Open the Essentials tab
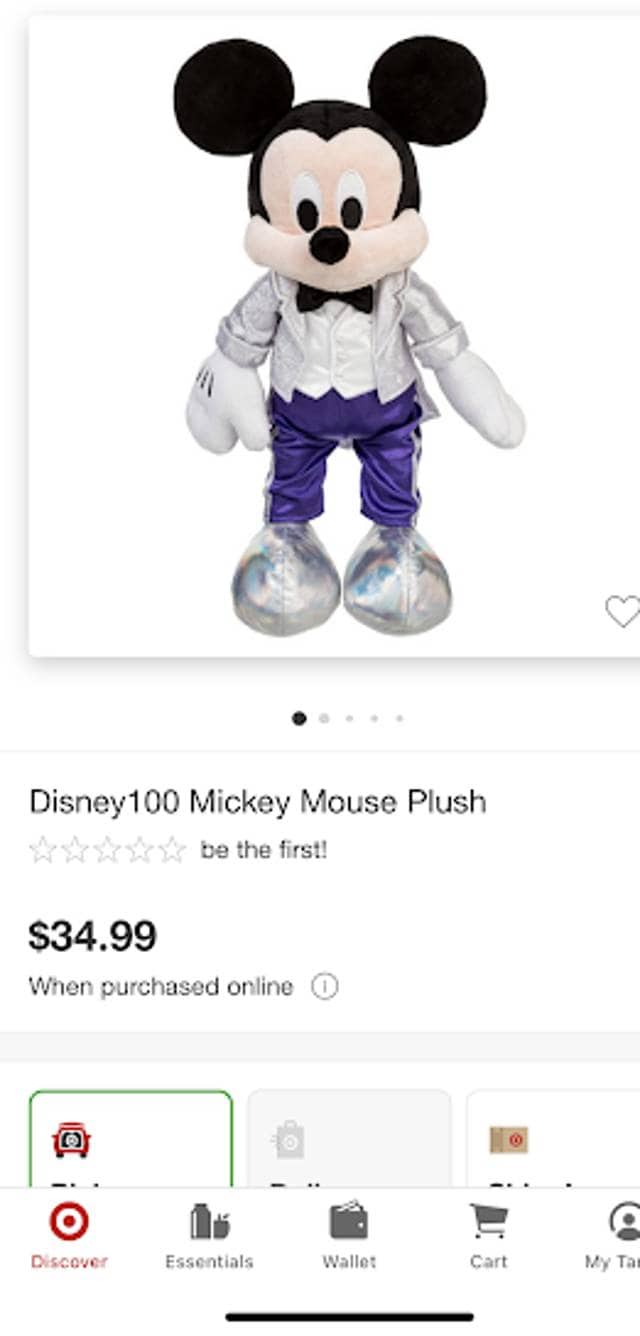The image size is (640, 1336). [x=209, y=1236]
